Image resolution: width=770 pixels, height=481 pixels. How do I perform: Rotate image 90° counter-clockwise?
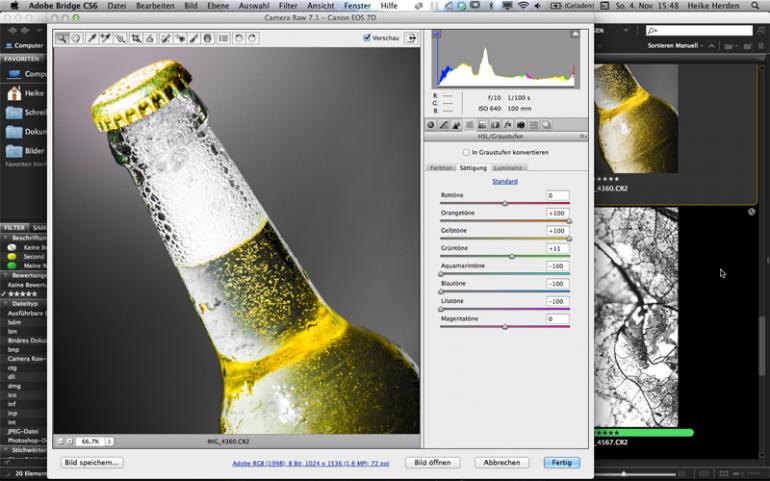[x=239, y=38]
